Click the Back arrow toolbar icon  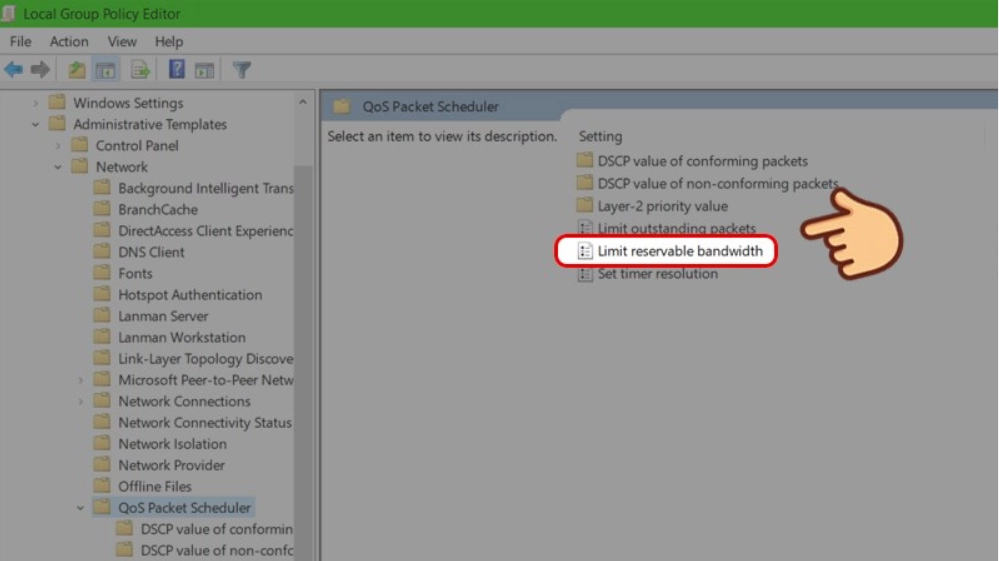[13, 69]
